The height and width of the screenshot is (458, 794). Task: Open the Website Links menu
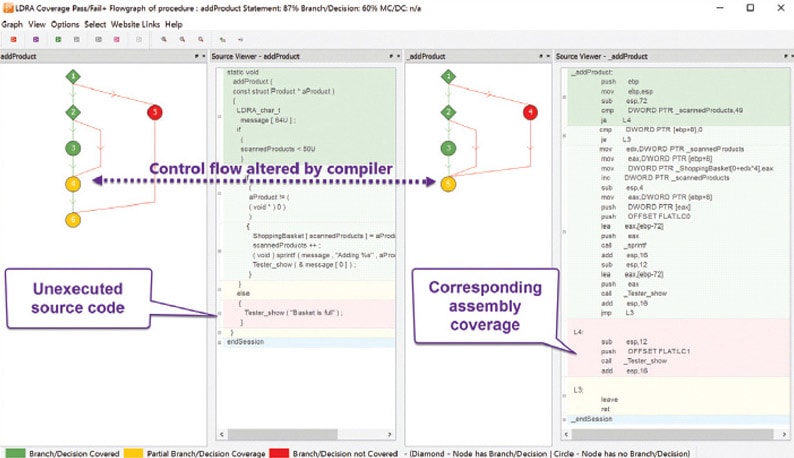[135, 24]
